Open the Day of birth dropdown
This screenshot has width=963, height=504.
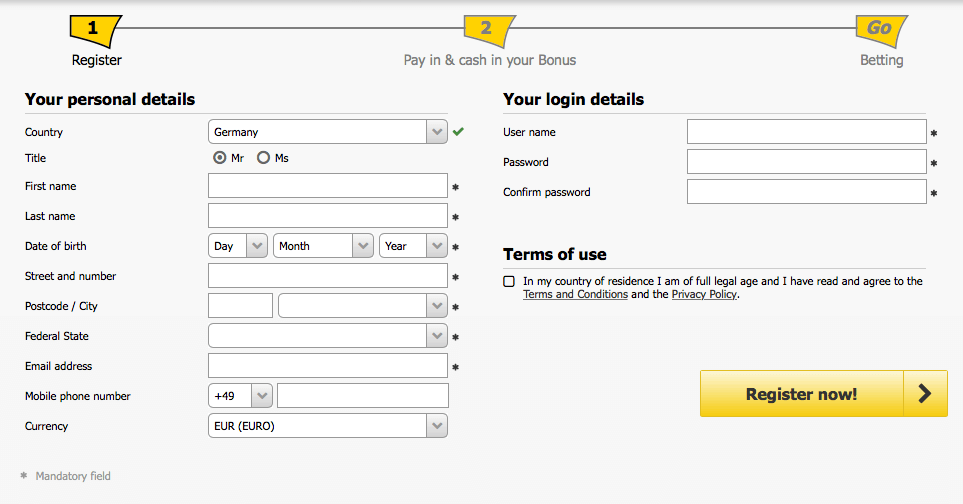(x=238, y=246)
